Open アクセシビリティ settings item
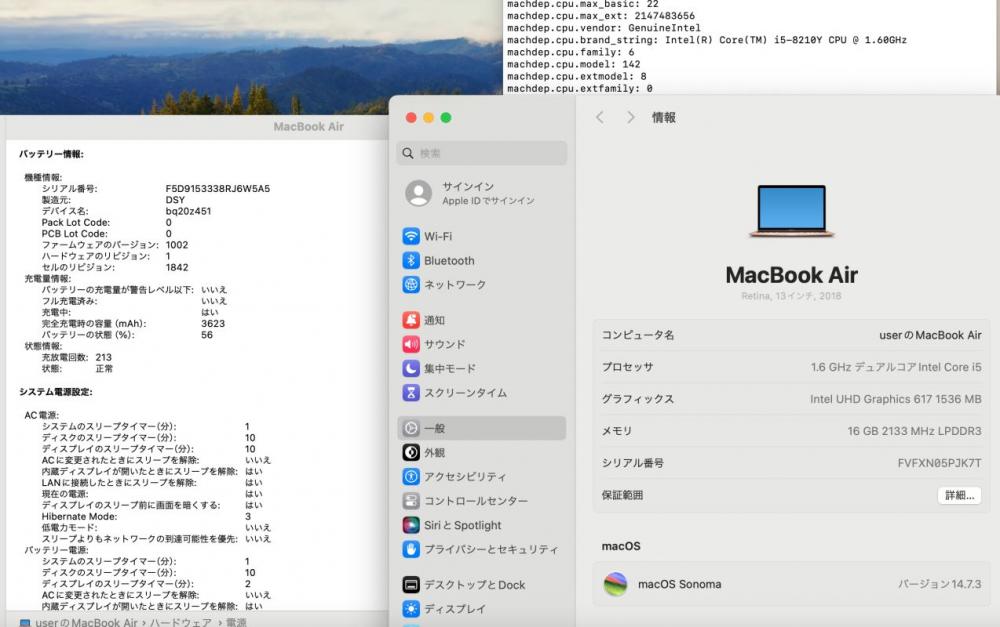 coord(464,477)
